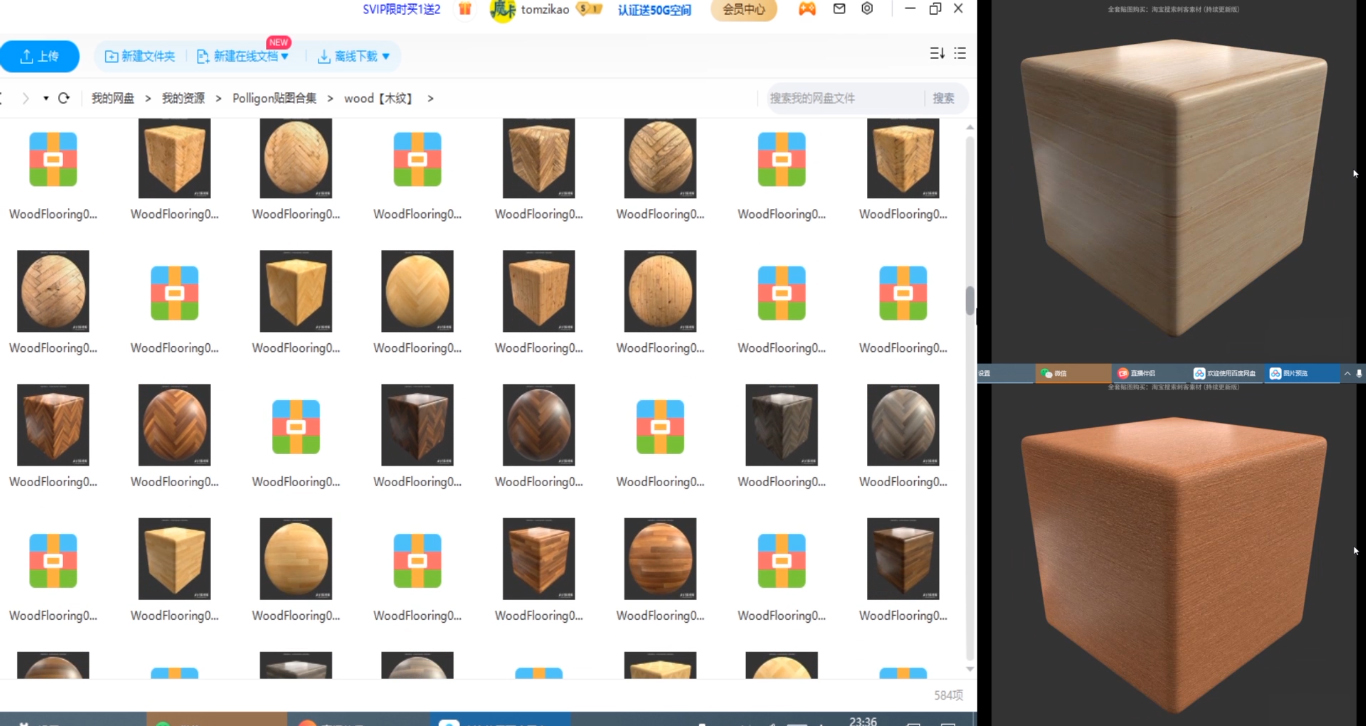Click the 搜索 search button
Screen dimensions: 1366x726
(x=944, y=98)
